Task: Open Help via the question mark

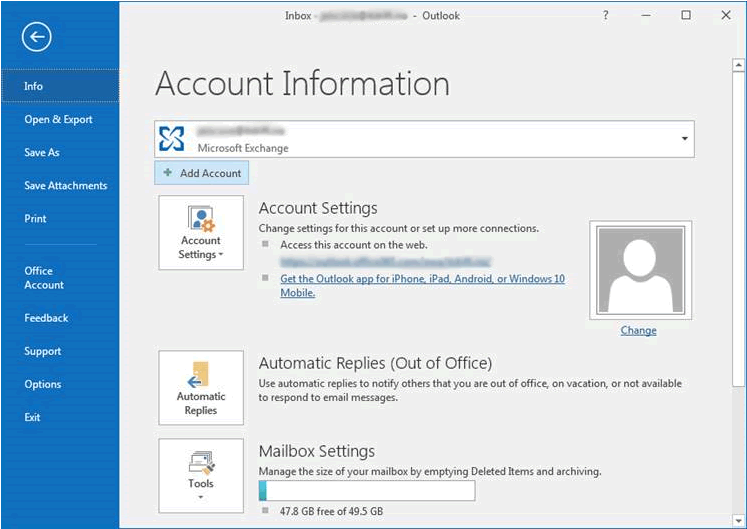Action: 606,16
